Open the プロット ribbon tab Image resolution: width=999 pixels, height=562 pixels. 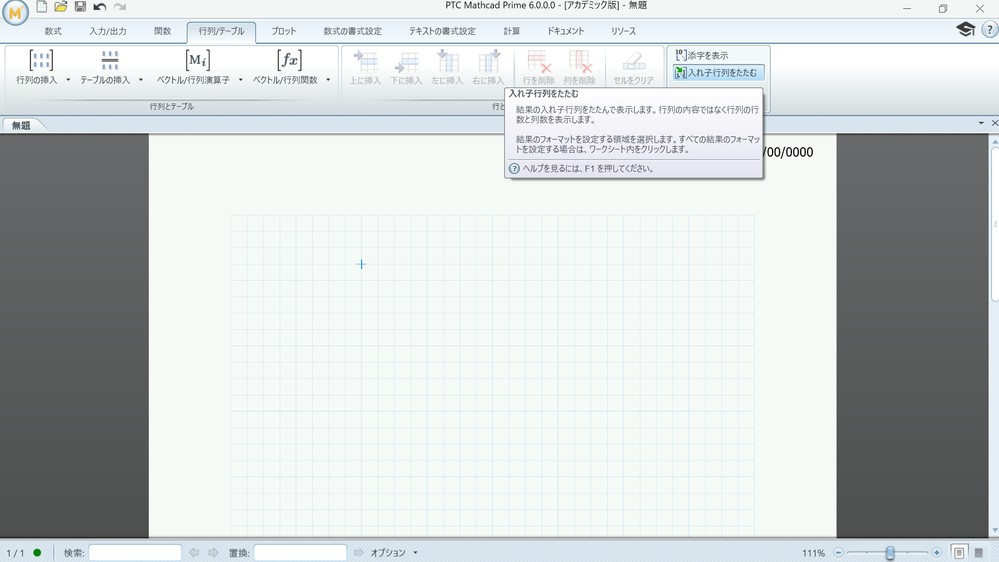284,31
